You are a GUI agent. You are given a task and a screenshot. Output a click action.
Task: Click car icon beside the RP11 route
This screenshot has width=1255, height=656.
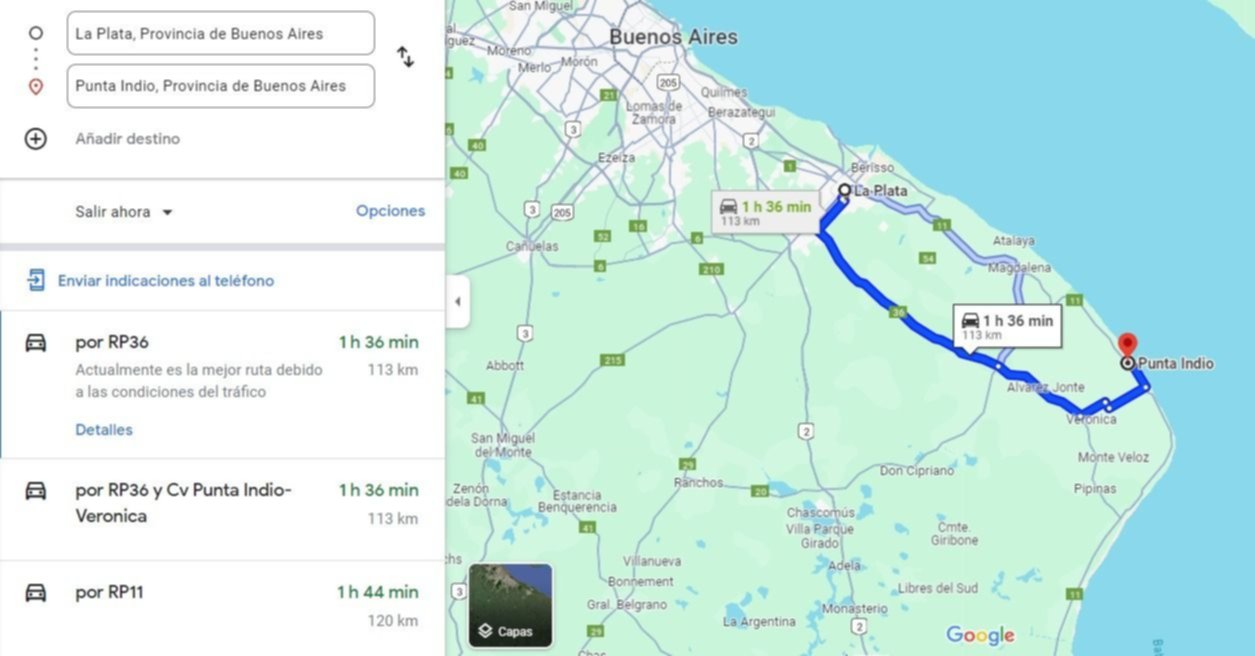[x=36, y=592]
